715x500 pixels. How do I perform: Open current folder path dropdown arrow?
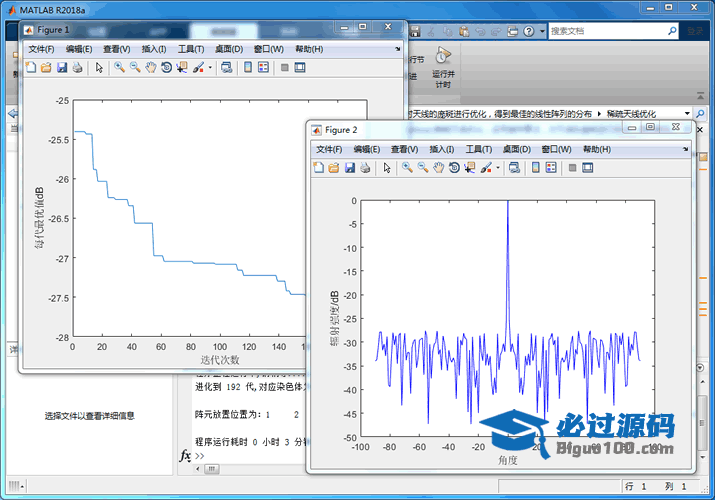click(x=687, y=113)
